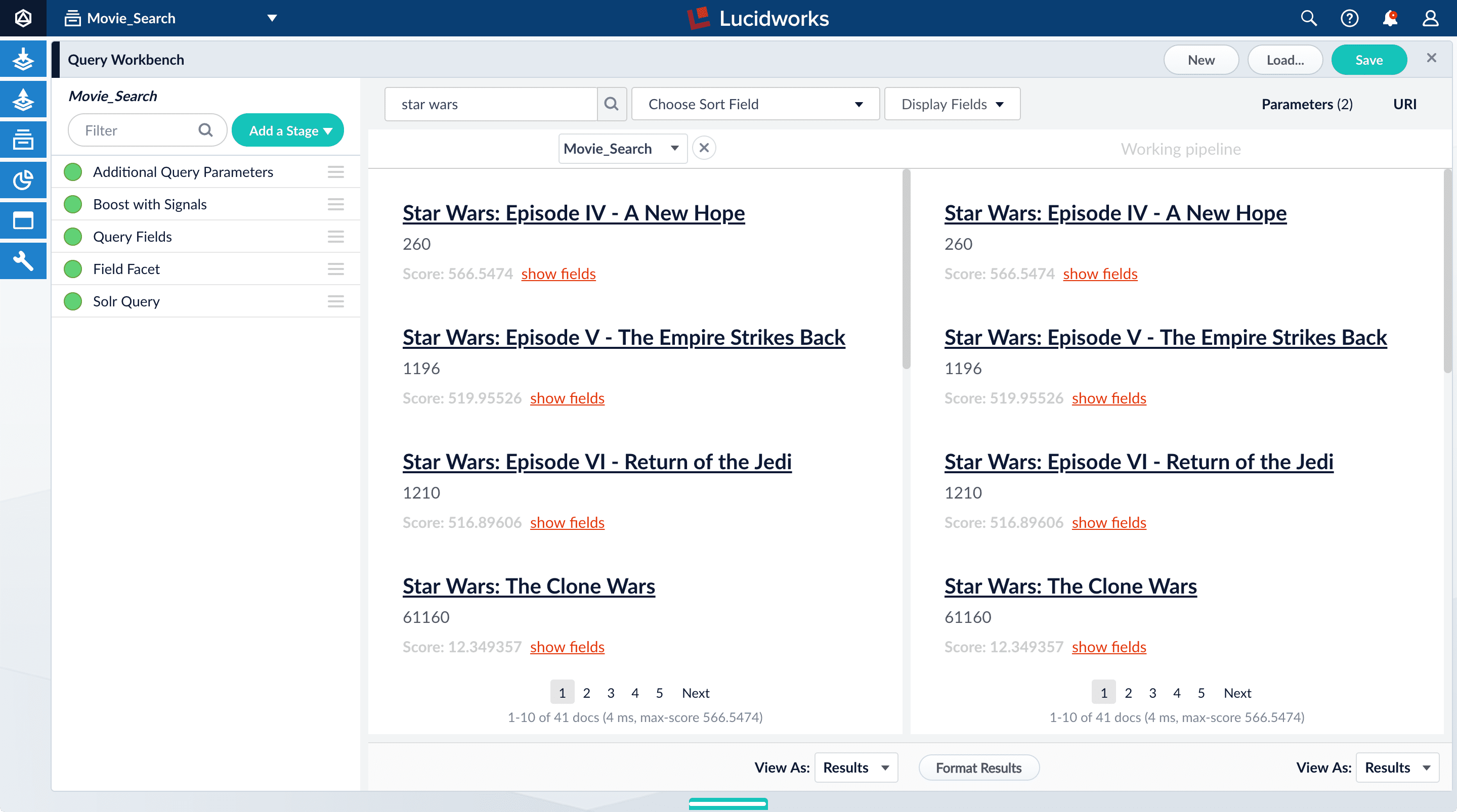Open the Add a Stage dropdown
Viewport: 1457px width, 812px height.
(288, 130)
